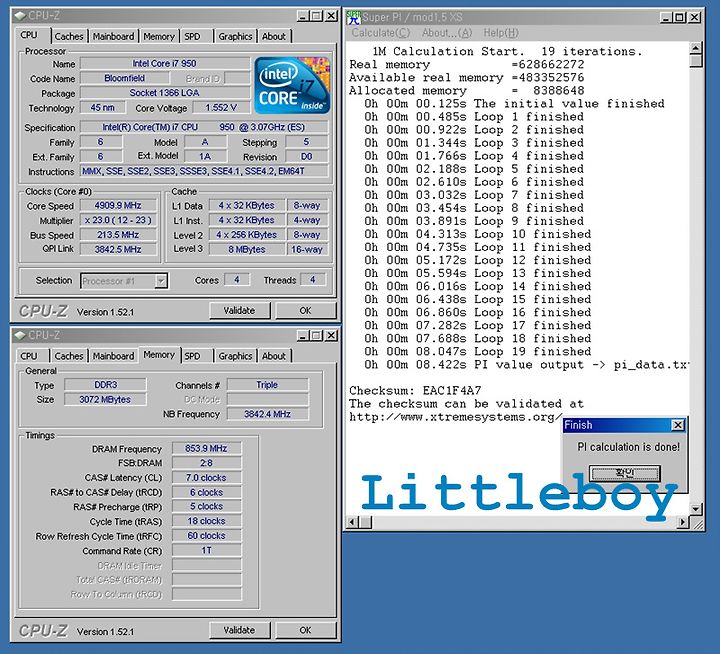Click the xtremesystems.org URL text
This screenshot has width=720, height=654.
455,417
